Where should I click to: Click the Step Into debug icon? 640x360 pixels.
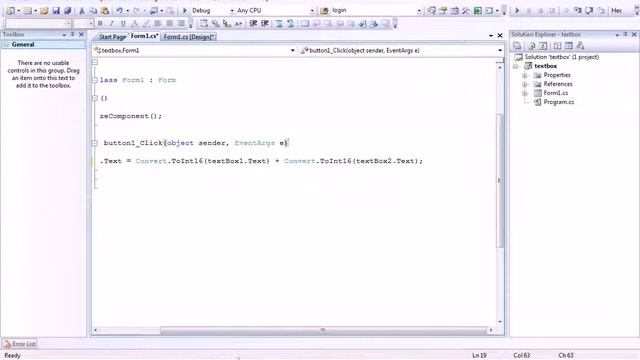click(578, 11)
